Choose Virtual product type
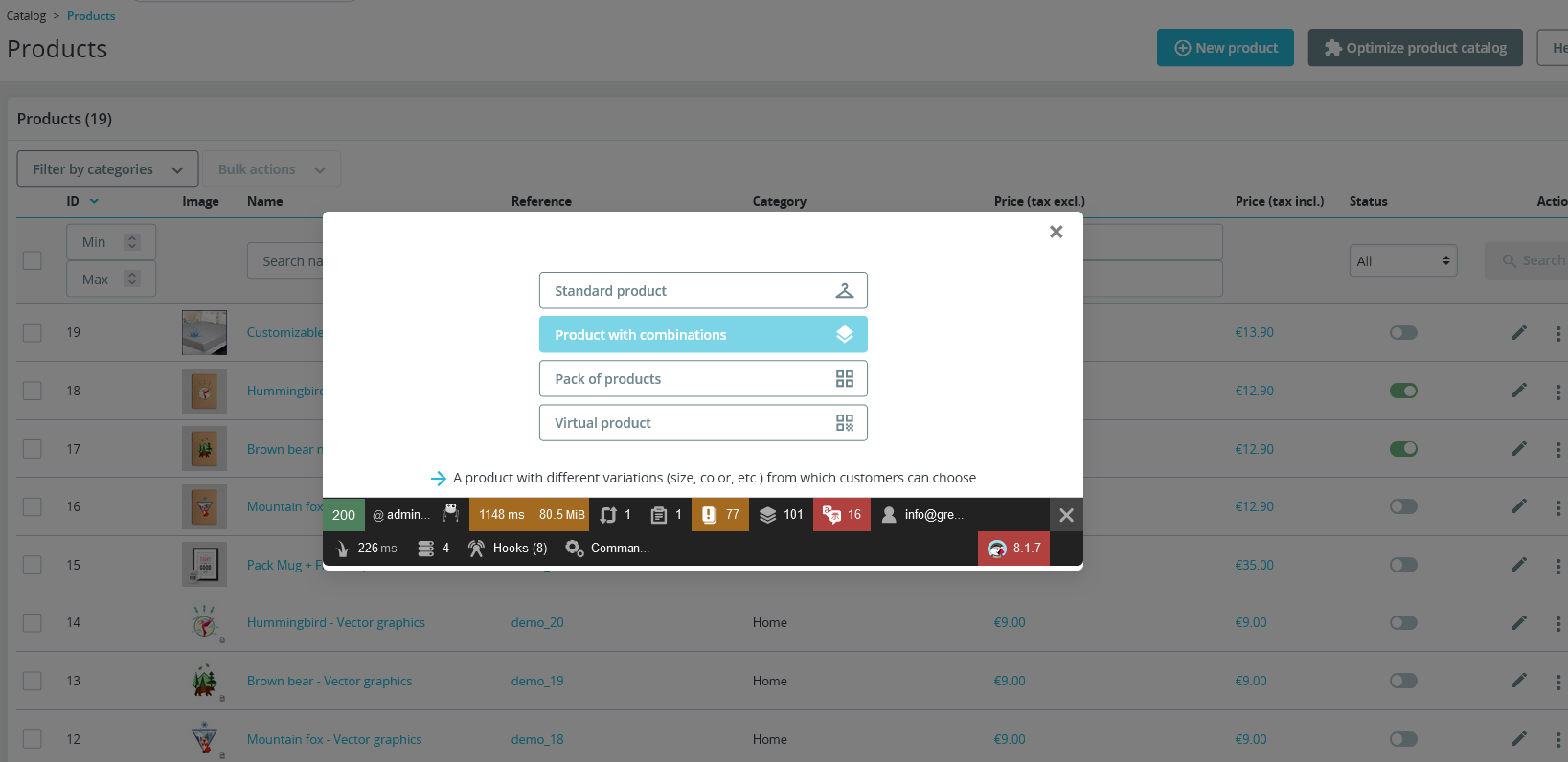Viewport: 1568px width, 762px height. [703, 423]
